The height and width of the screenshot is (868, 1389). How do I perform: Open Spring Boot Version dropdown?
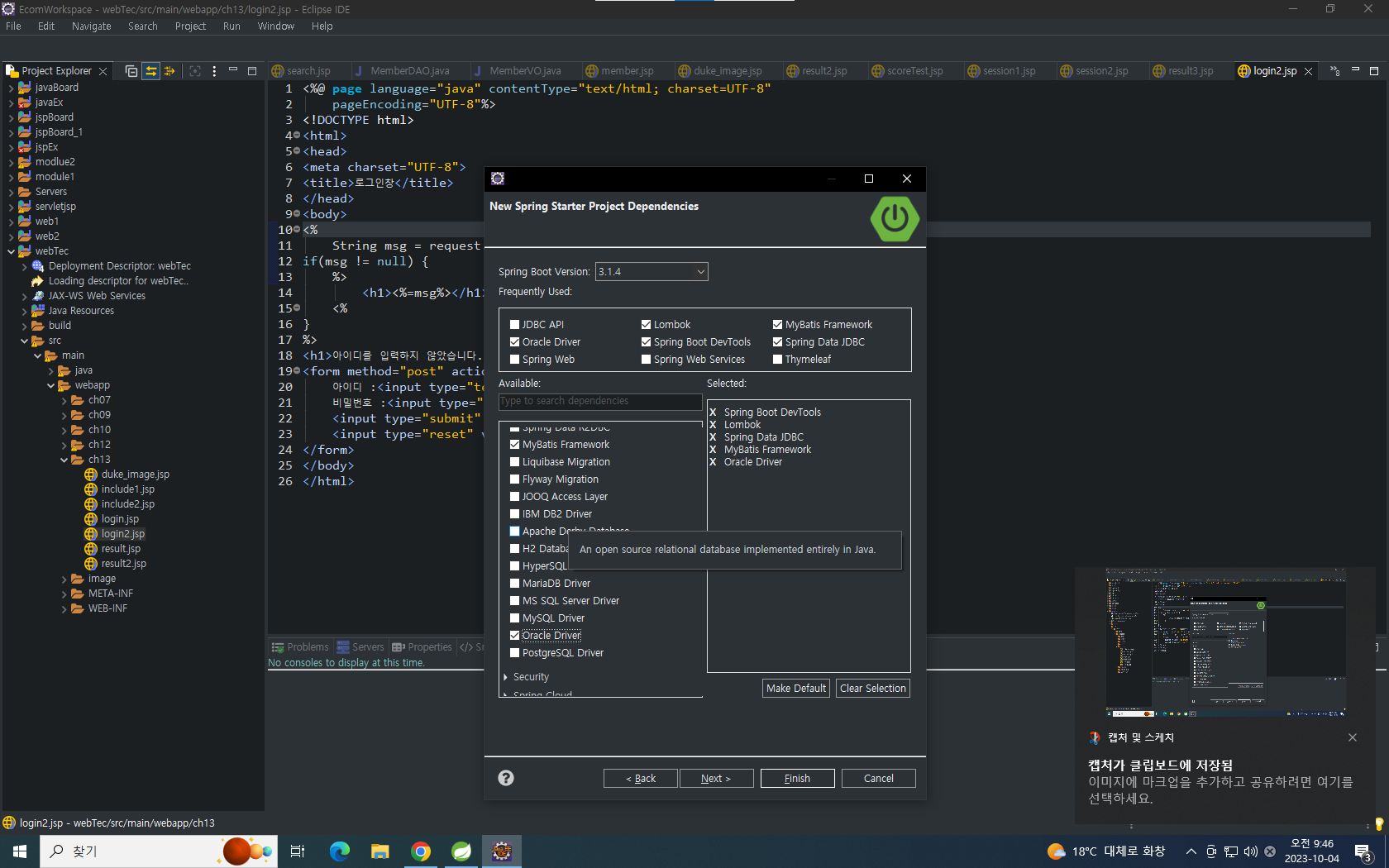[x=652, y=272]
